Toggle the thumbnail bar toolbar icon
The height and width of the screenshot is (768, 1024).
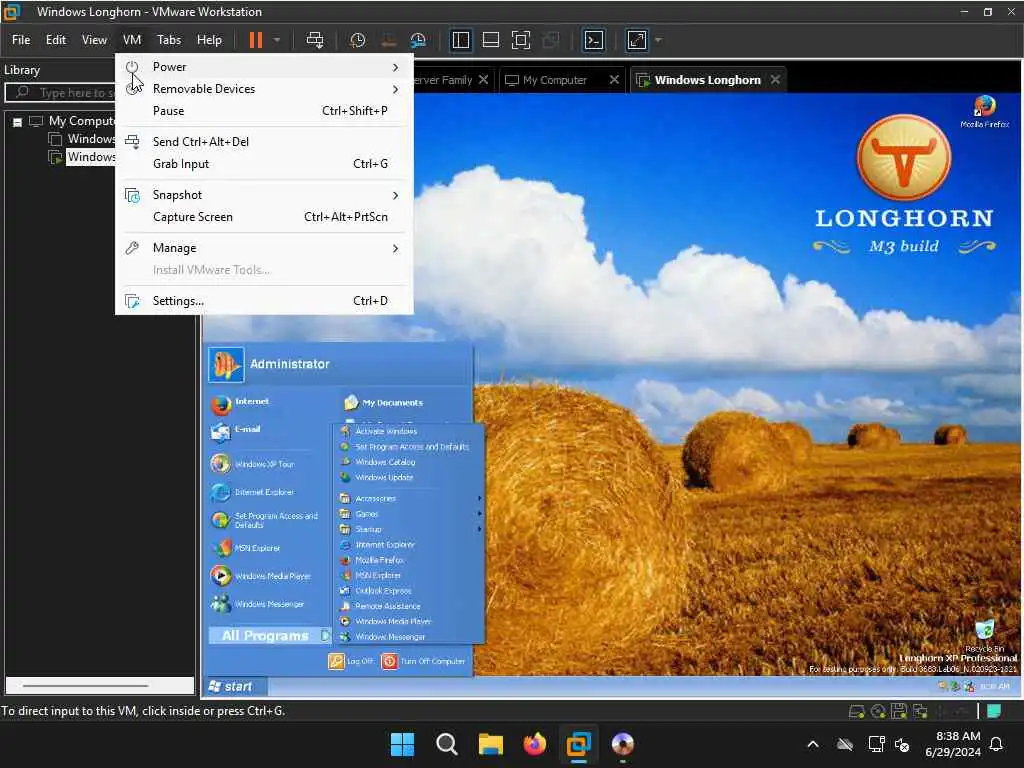click(x=490, y=40)
